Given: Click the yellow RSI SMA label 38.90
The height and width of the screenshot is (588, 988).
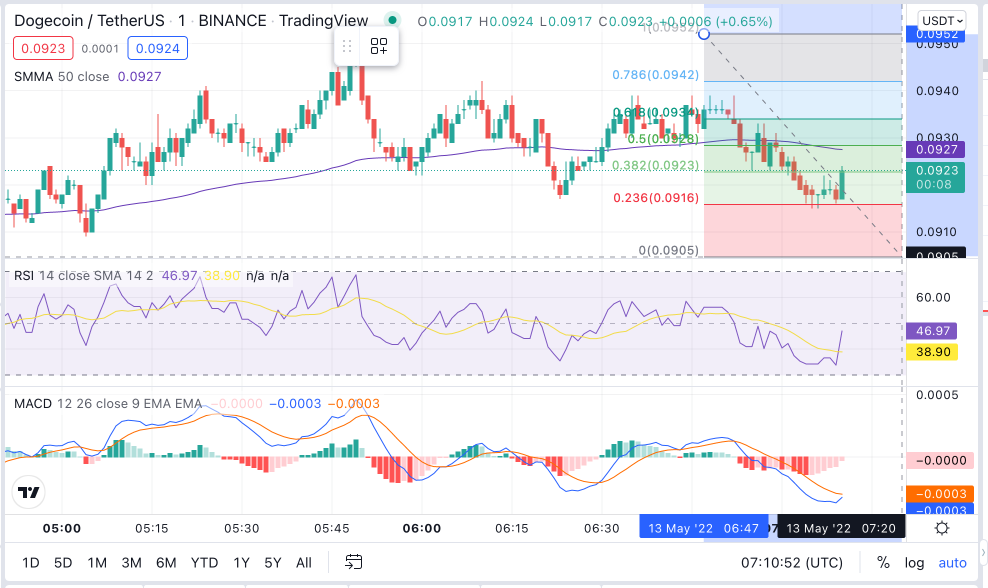Looking at the screenshot, I should tap(932, 352).
